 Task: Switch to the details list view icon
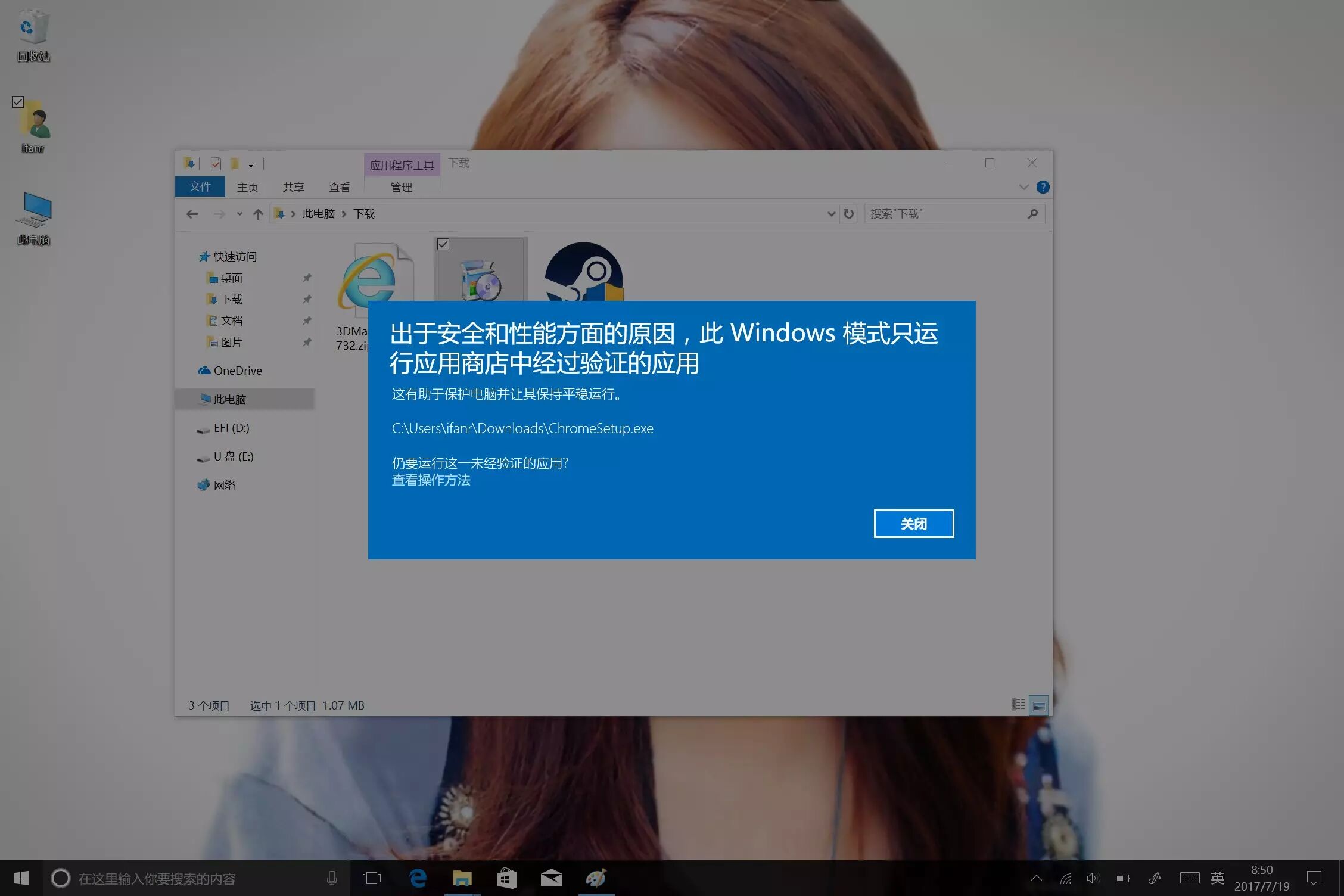point(1018,705)
